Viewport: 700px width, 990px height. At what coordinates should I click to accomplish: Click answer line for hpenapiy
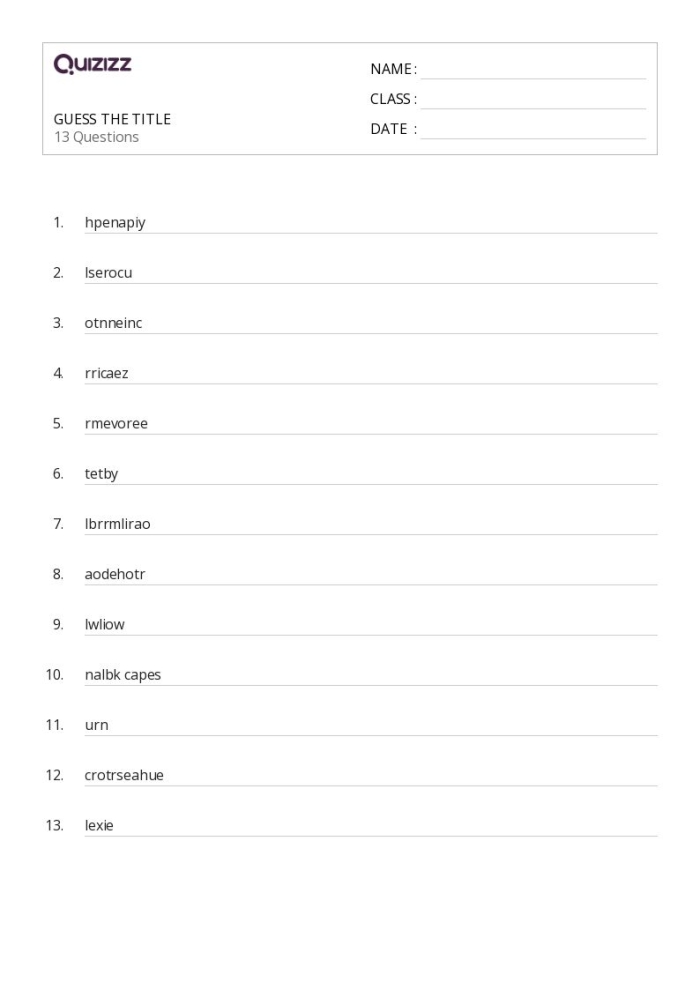click(x=371, y=233)
